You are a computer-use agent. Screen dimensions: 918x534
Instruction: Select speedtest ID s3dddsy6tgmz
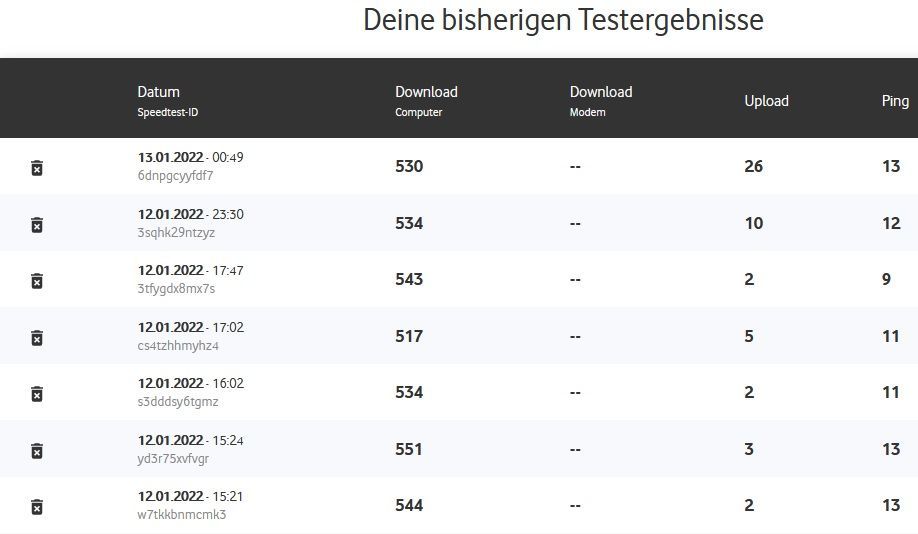pyautogui.click(x=178, y=402)
